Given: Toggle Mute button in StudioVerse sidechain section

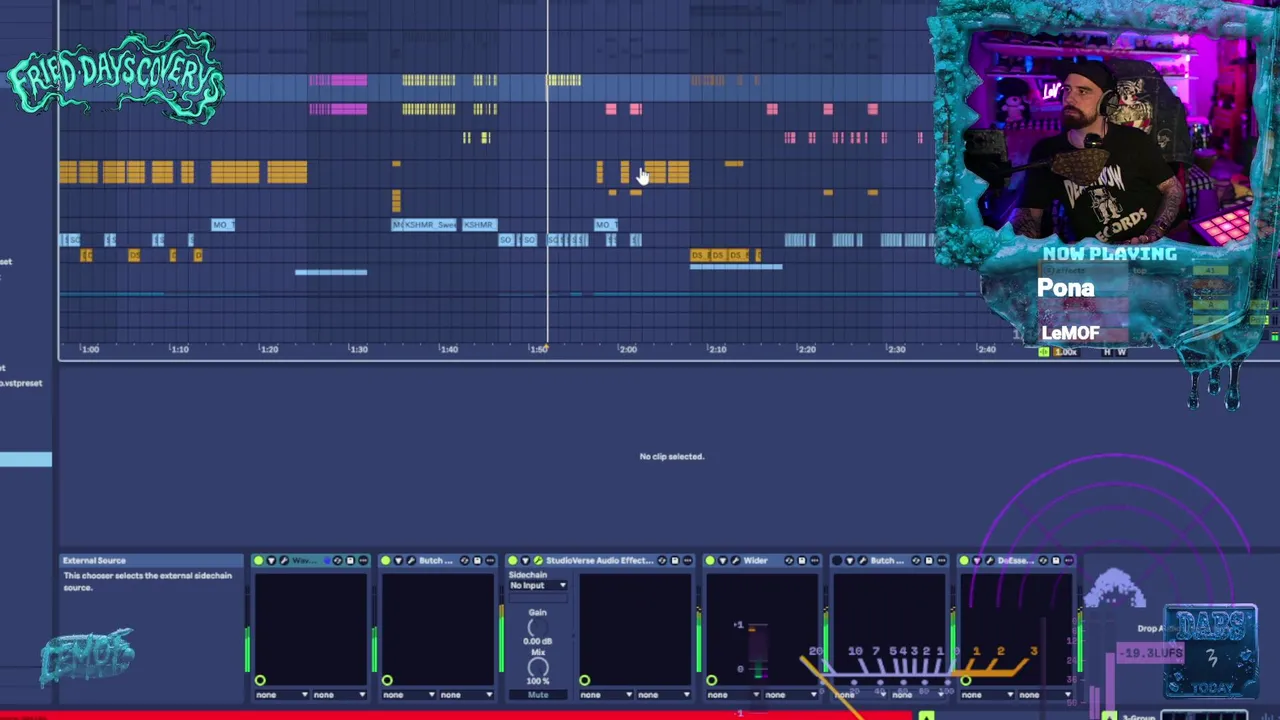Looking at the screenshot, I should coord(538,693).
